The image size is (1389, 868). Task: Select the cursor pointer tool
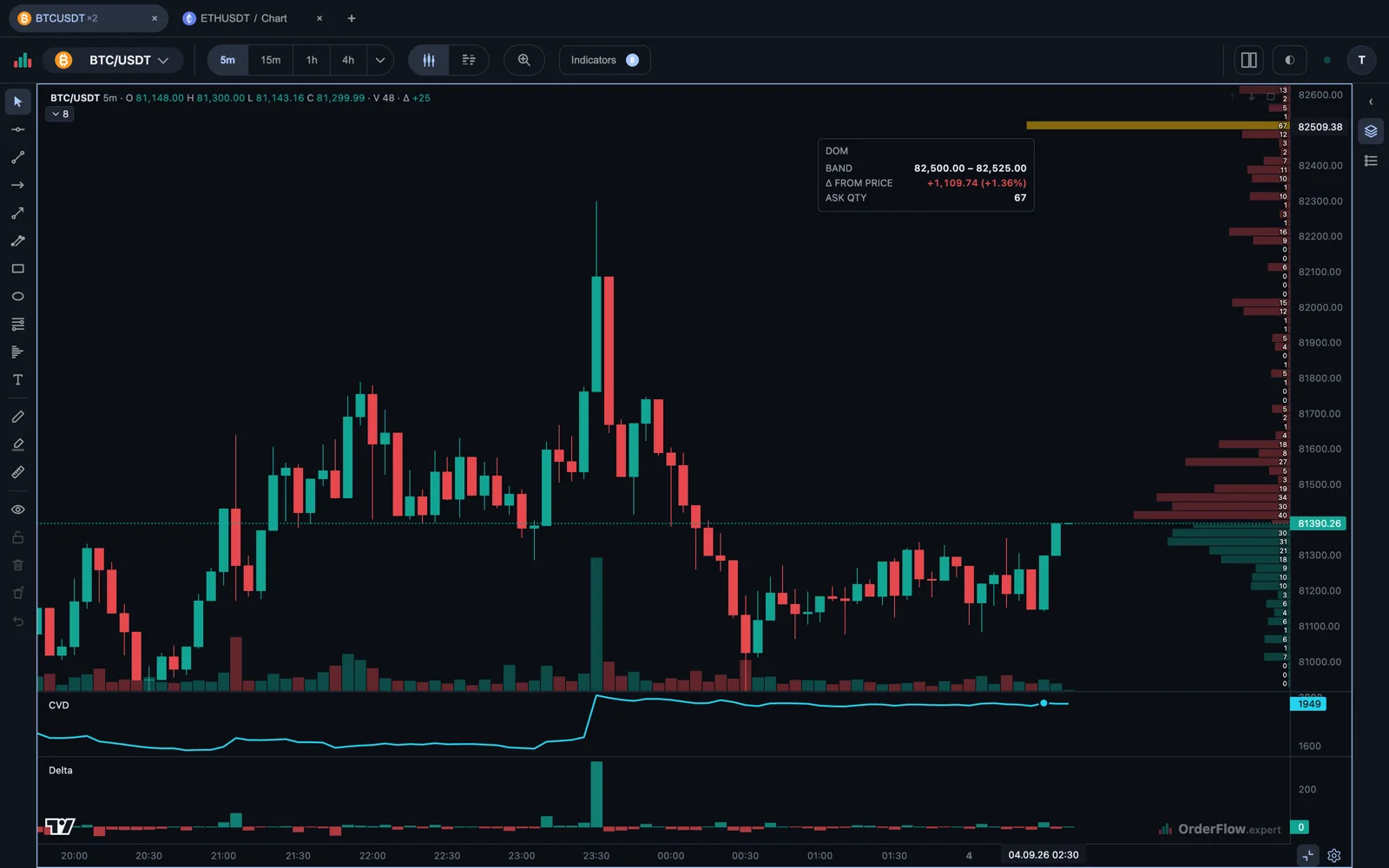(x=17, y=102)
